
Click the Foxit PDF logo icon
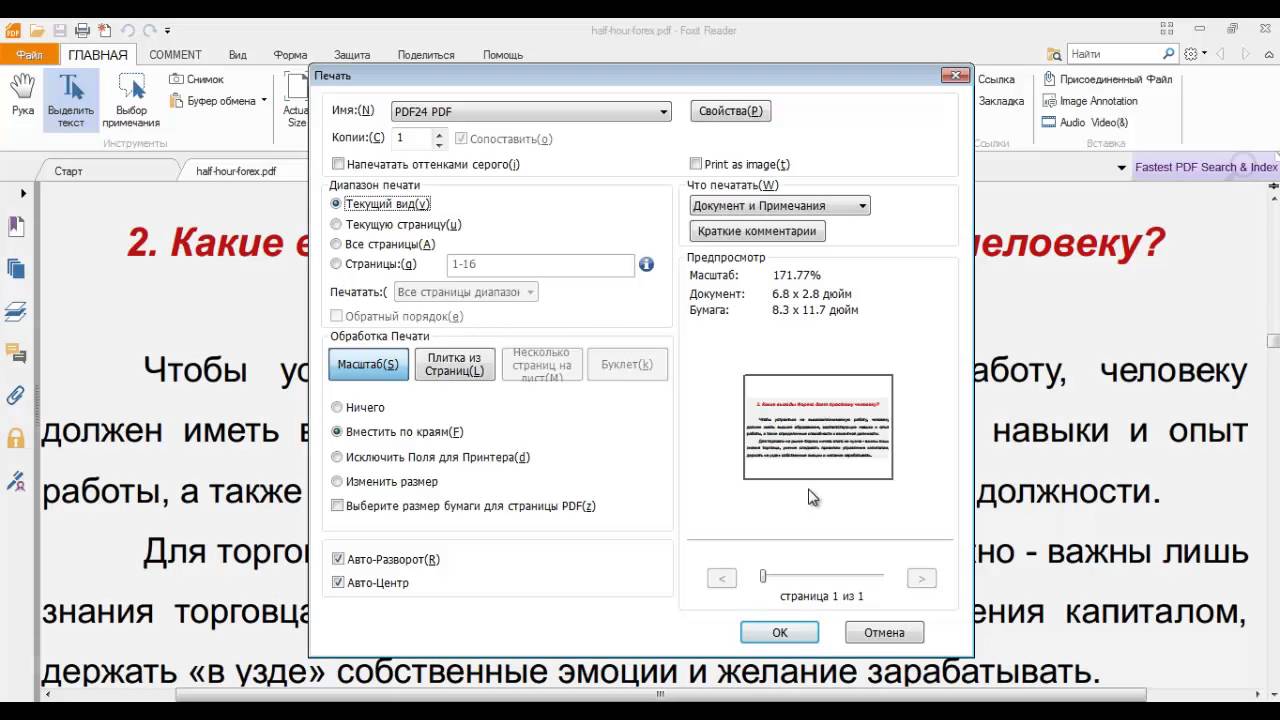click(x=13, y=30)
